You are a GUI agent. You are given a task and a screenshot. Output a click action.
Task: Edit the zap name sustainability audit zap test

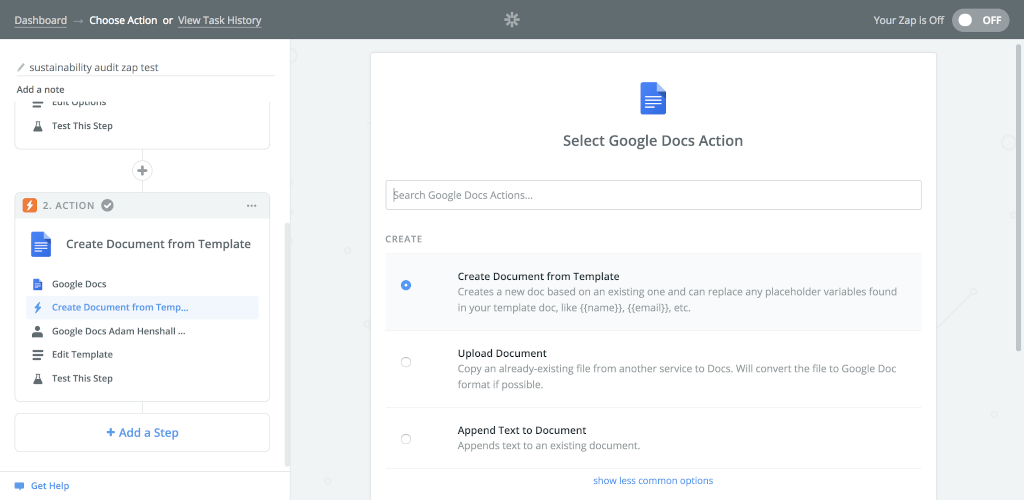coord(93,67)
